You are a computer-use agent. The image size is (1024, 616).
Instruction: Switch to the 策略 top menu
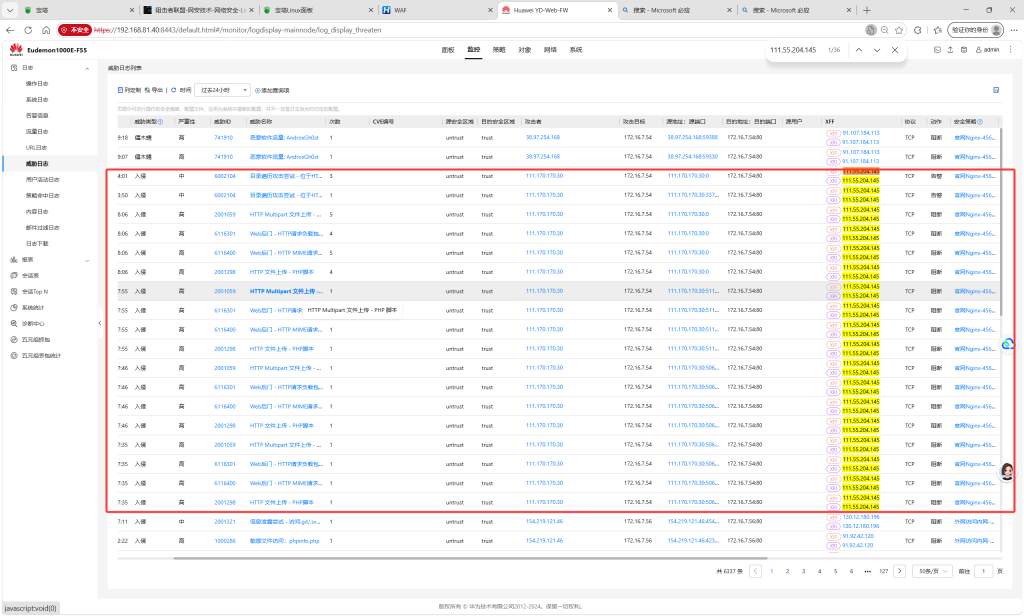[499, 50]
